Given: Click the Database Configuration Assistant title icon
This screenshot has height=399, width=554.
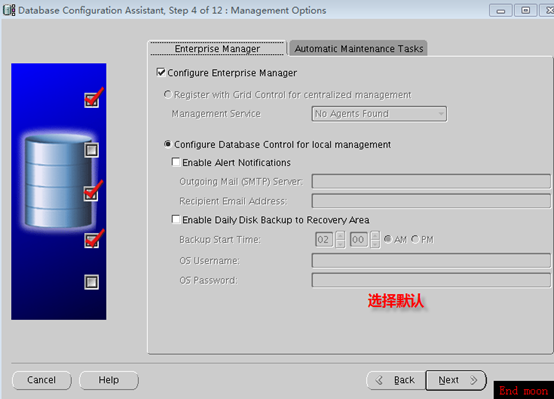Looking at the screenshot, I should 9,10.
